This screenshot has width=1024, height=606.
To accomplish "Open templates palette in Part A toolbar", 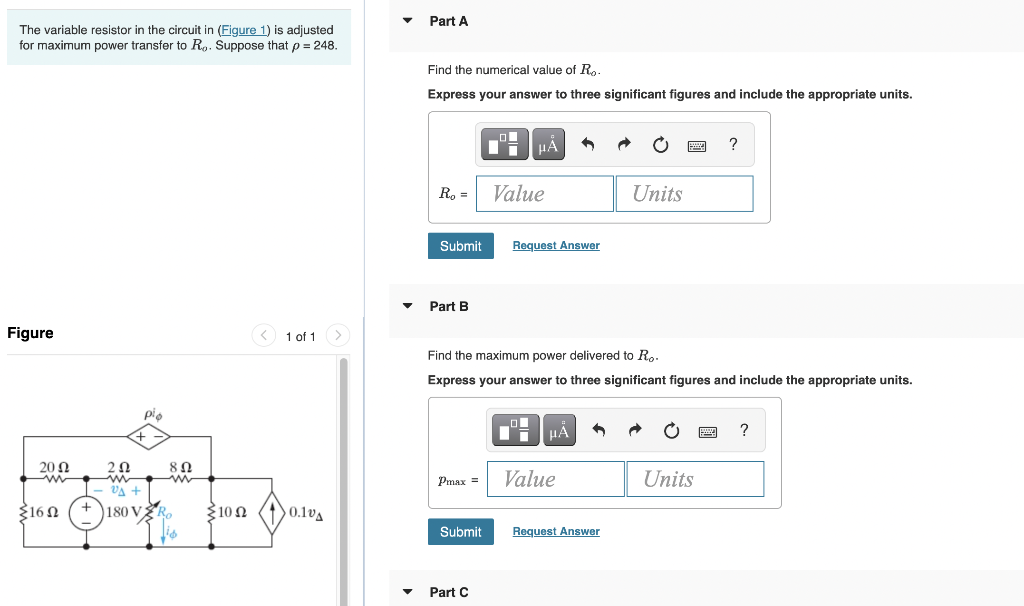I will pyautogui.click(x=504, y=144).
